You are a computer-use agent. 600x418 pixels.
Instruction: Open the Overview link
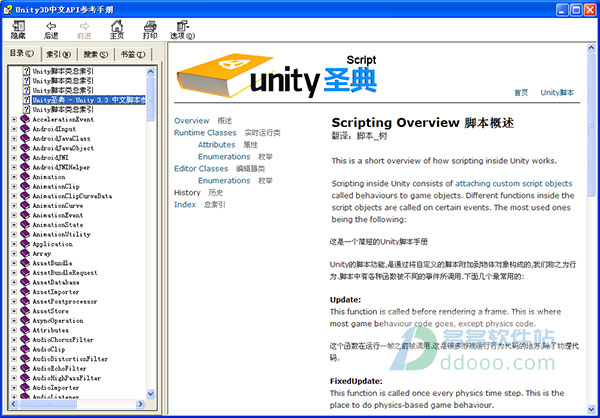(192, 121)
